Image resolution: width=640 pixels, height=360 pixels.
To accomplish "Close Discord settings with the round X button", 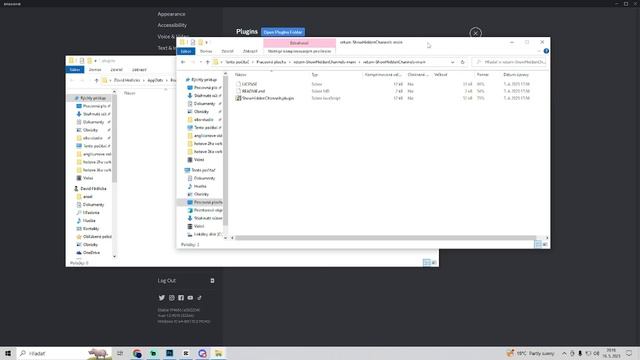I will (476, 33).
